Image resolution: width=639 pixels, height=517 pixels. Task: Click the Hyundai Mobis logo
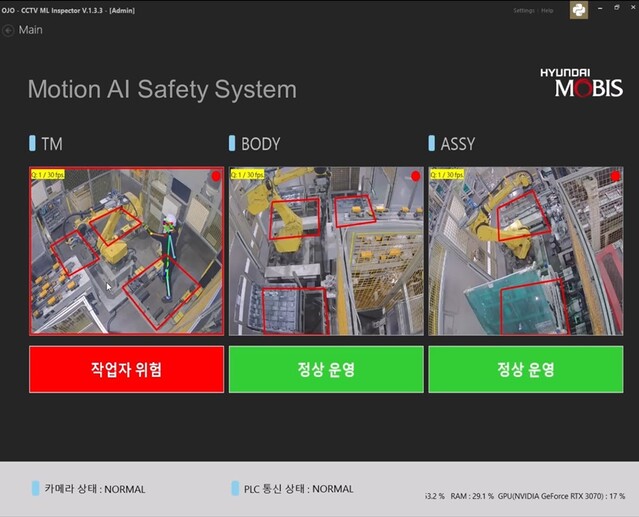pyautogui.click(x=581, y=82)
